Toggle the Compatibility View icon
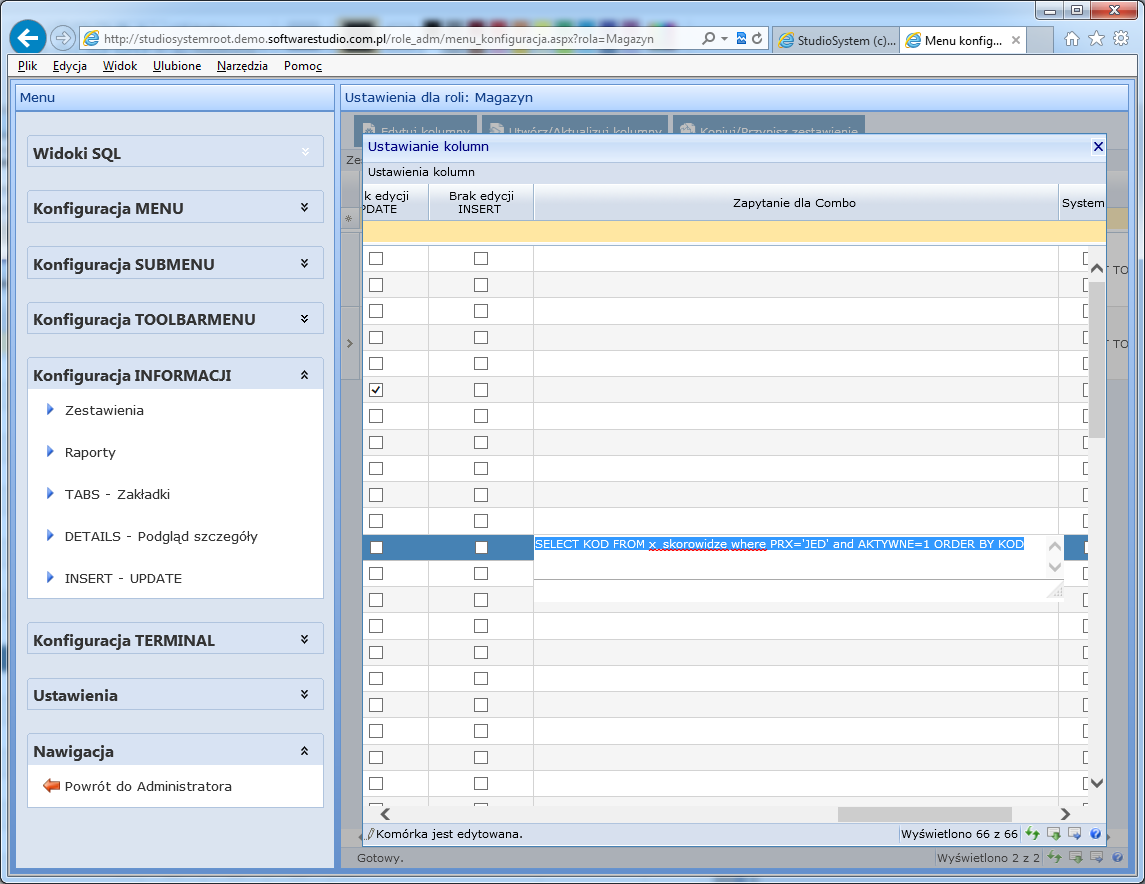Screen dimensions: 1145x884 [x=741, y=38]
